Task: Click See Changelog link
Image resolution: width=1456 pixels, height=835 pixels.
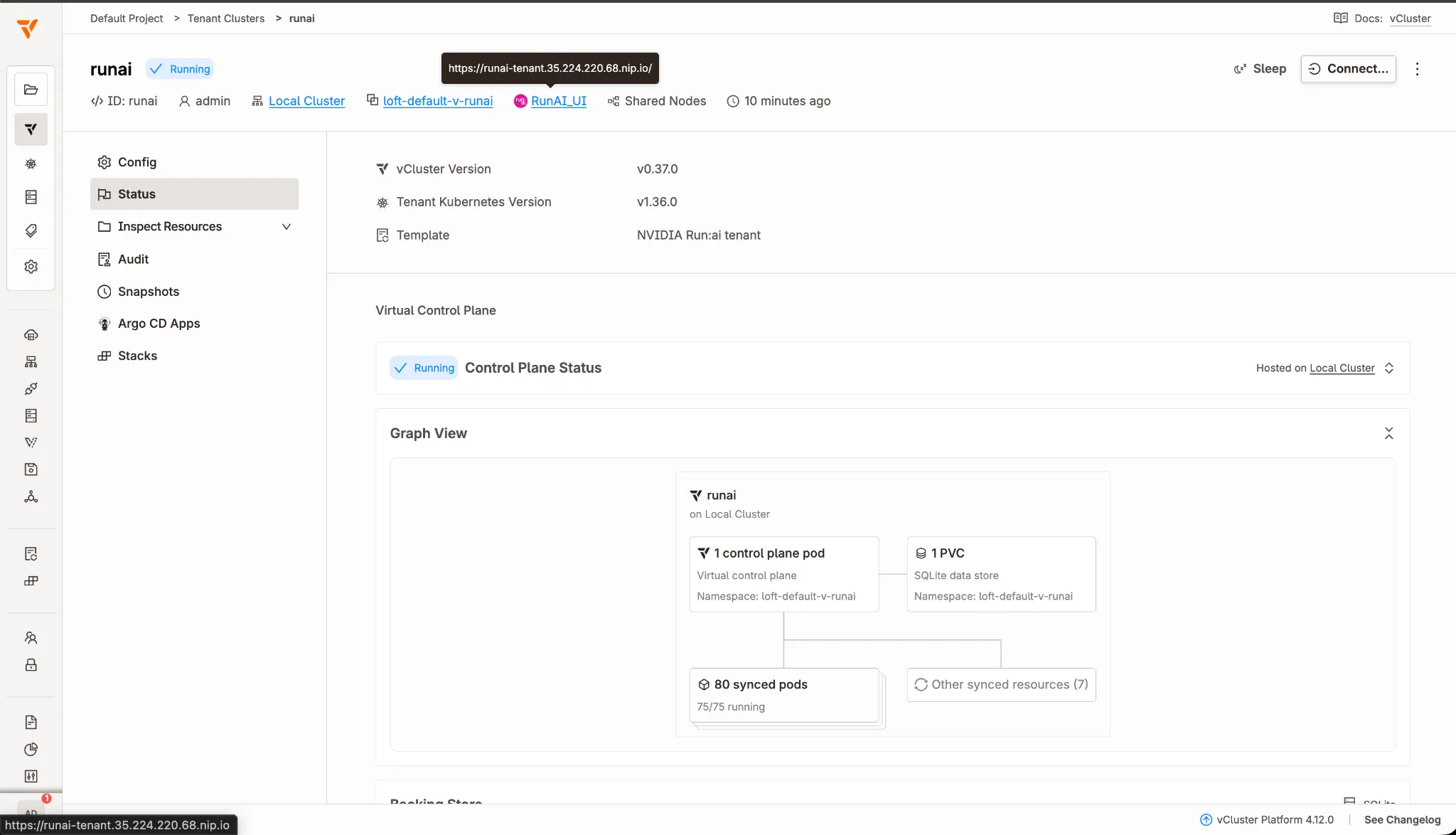Action: pos(1402,819)
